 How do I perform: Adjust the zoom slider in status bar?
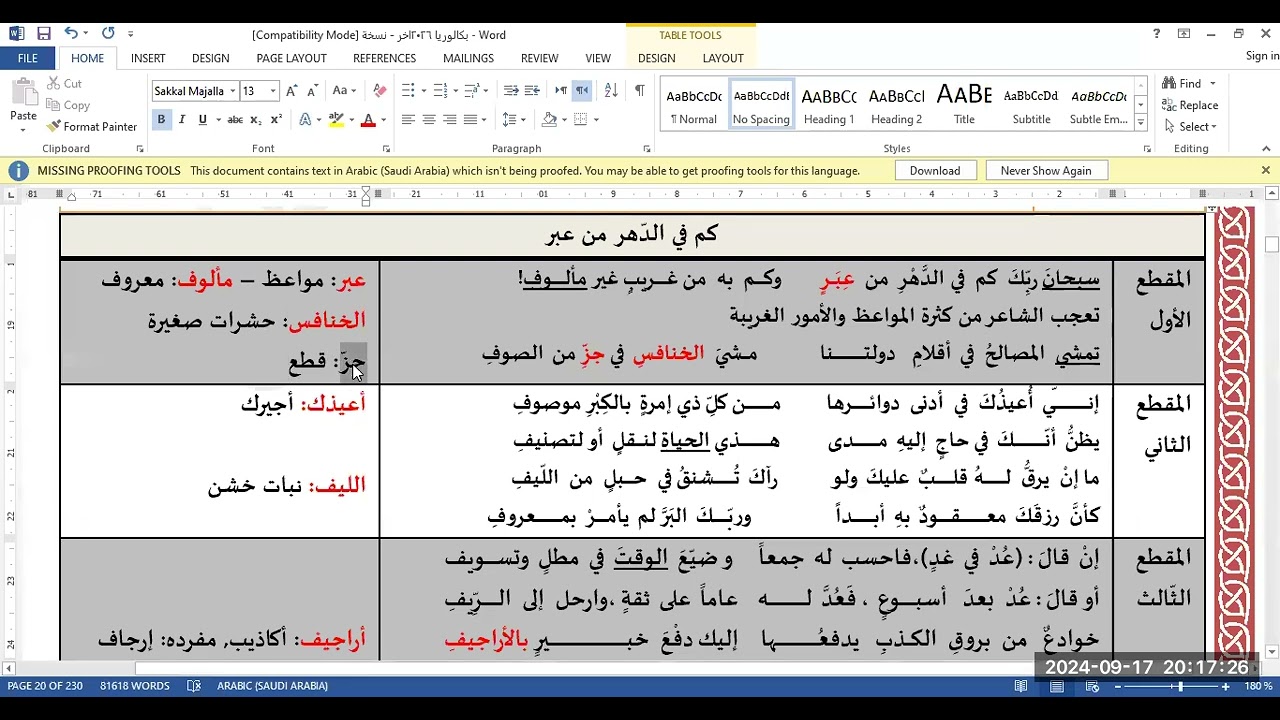[1180, 686]
